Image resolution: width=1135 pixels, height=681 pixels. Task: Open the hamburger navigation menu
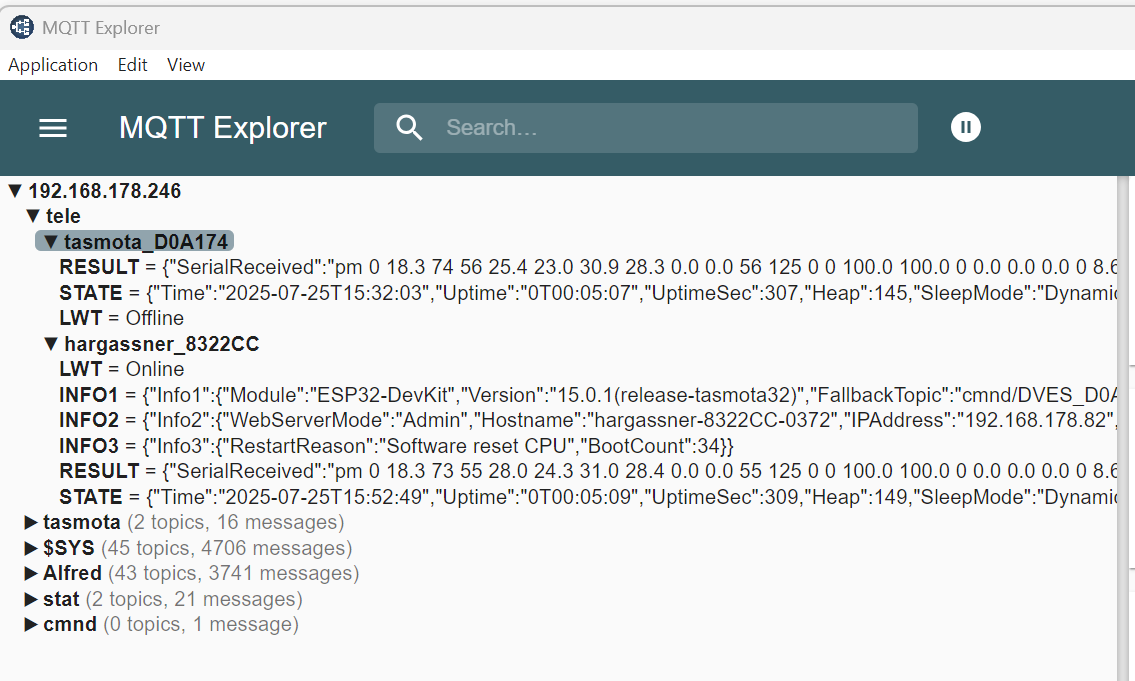[53, 128]
